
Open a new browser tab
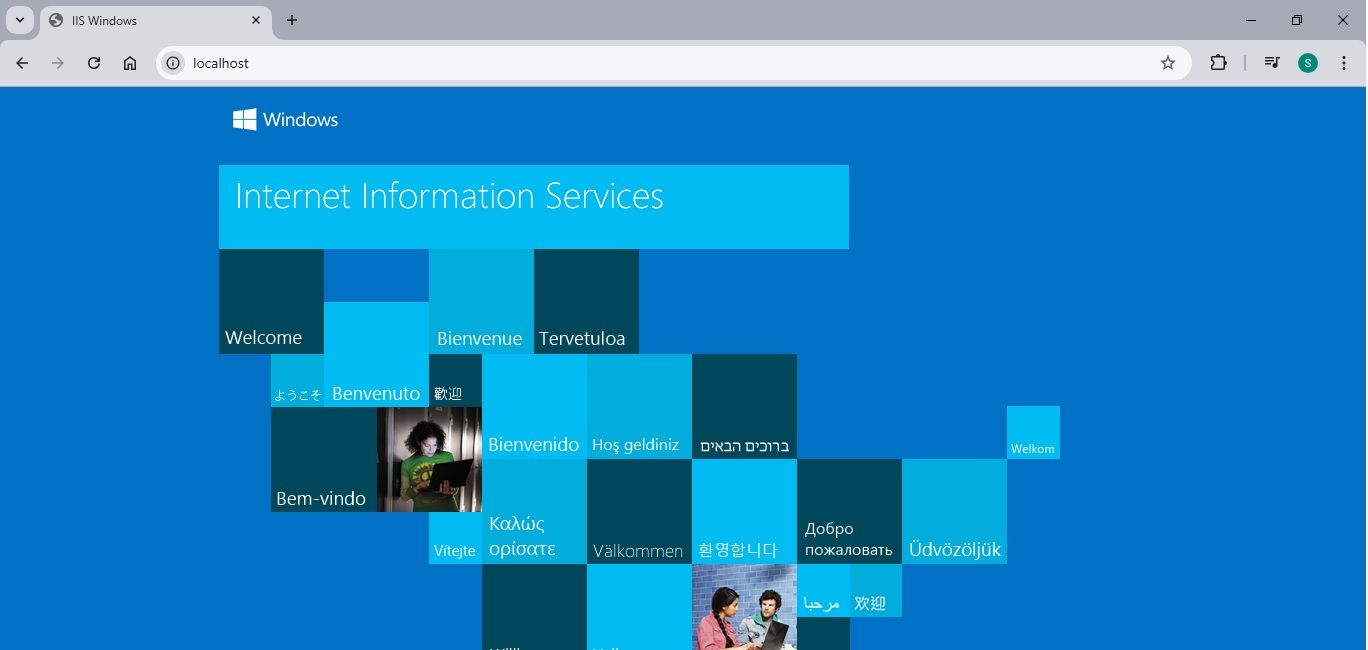(x=291, y=20)
